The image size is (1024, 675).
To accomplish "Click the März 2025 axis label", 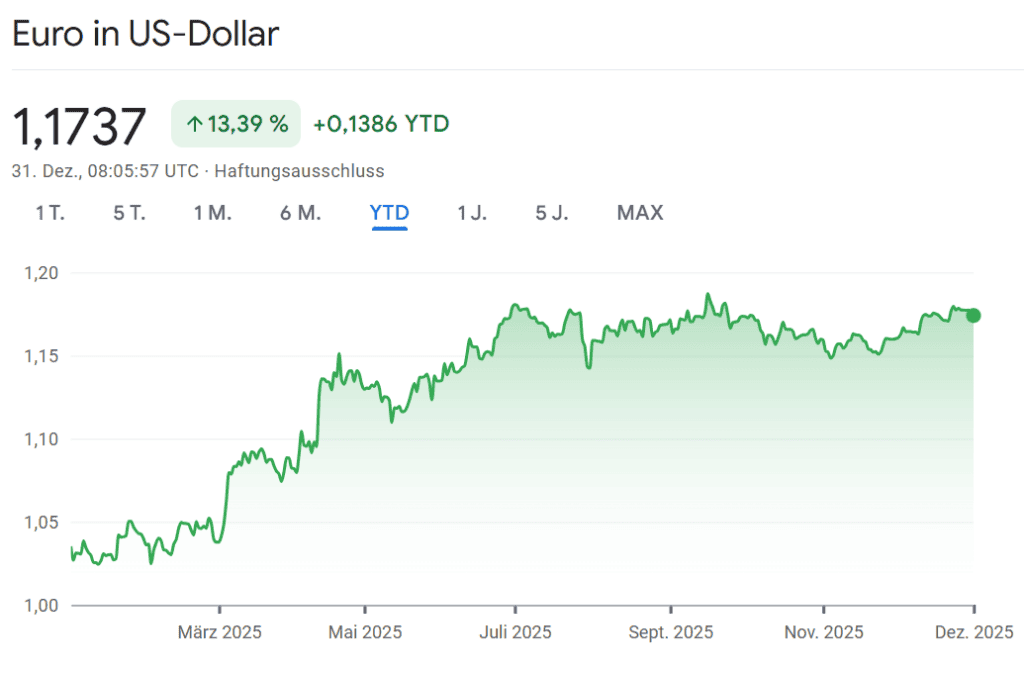I will [220, 632].
